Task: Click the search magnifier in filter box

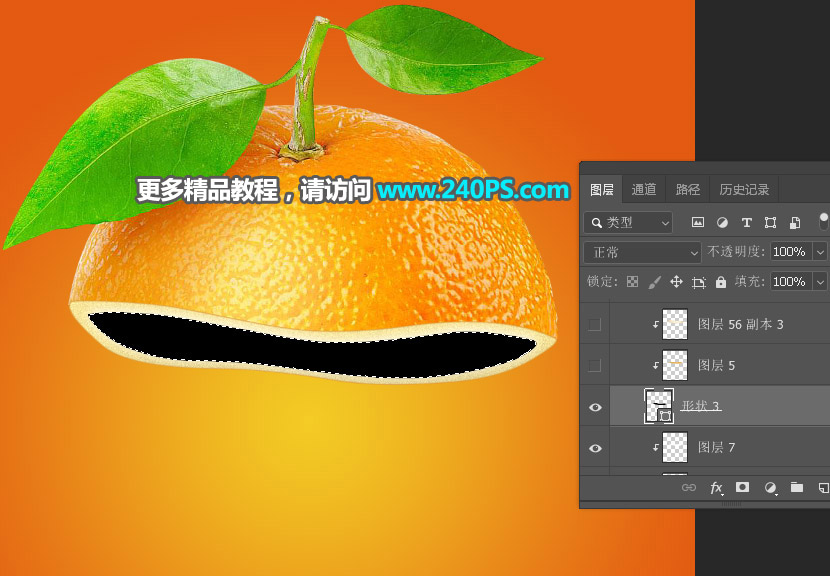Action: click(597, 223)
